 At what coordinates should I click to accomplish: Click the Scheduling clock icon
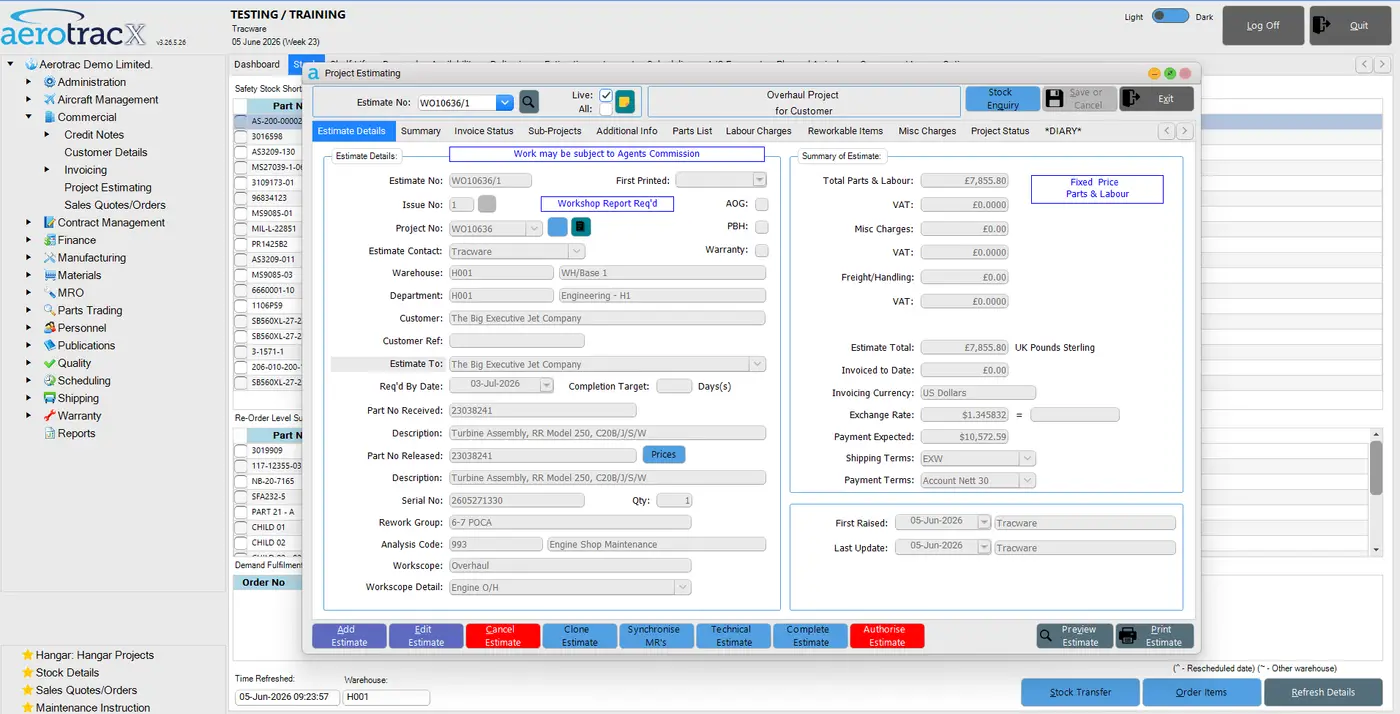tap(49, 381)
